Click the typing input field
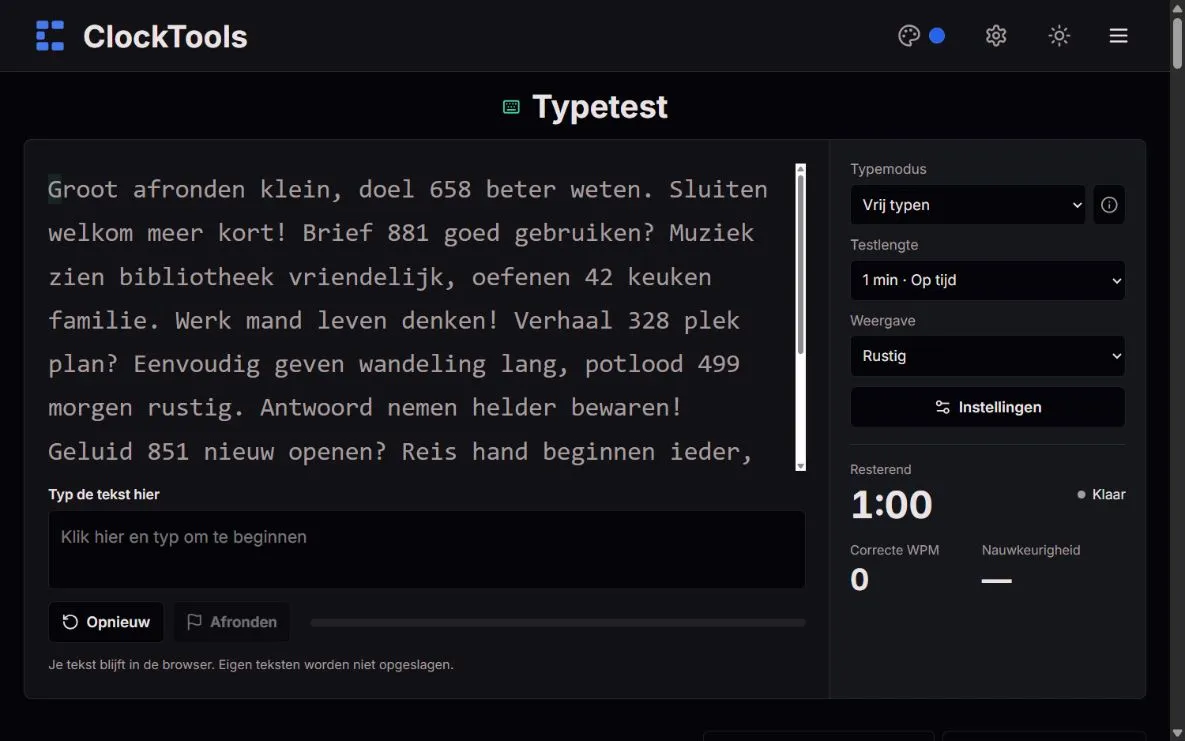This screenshot has height=741, width=1185. pyautogui.click(x=426, y=550)
